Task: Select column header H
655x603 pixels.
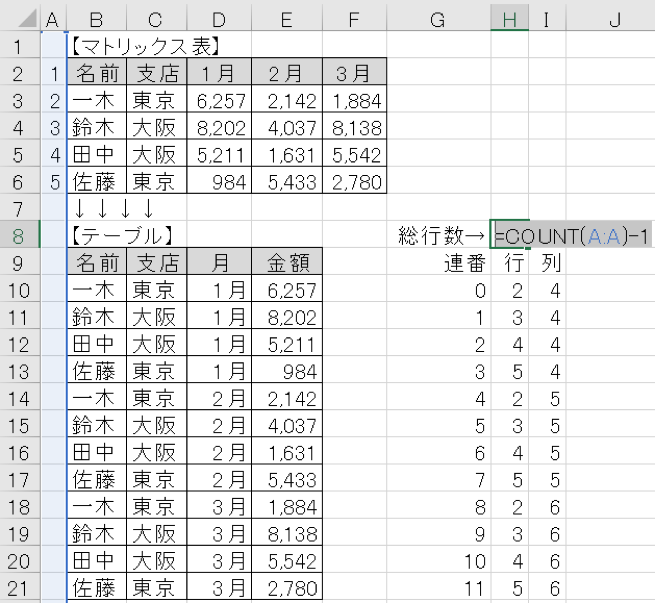Action: (509, 19)
